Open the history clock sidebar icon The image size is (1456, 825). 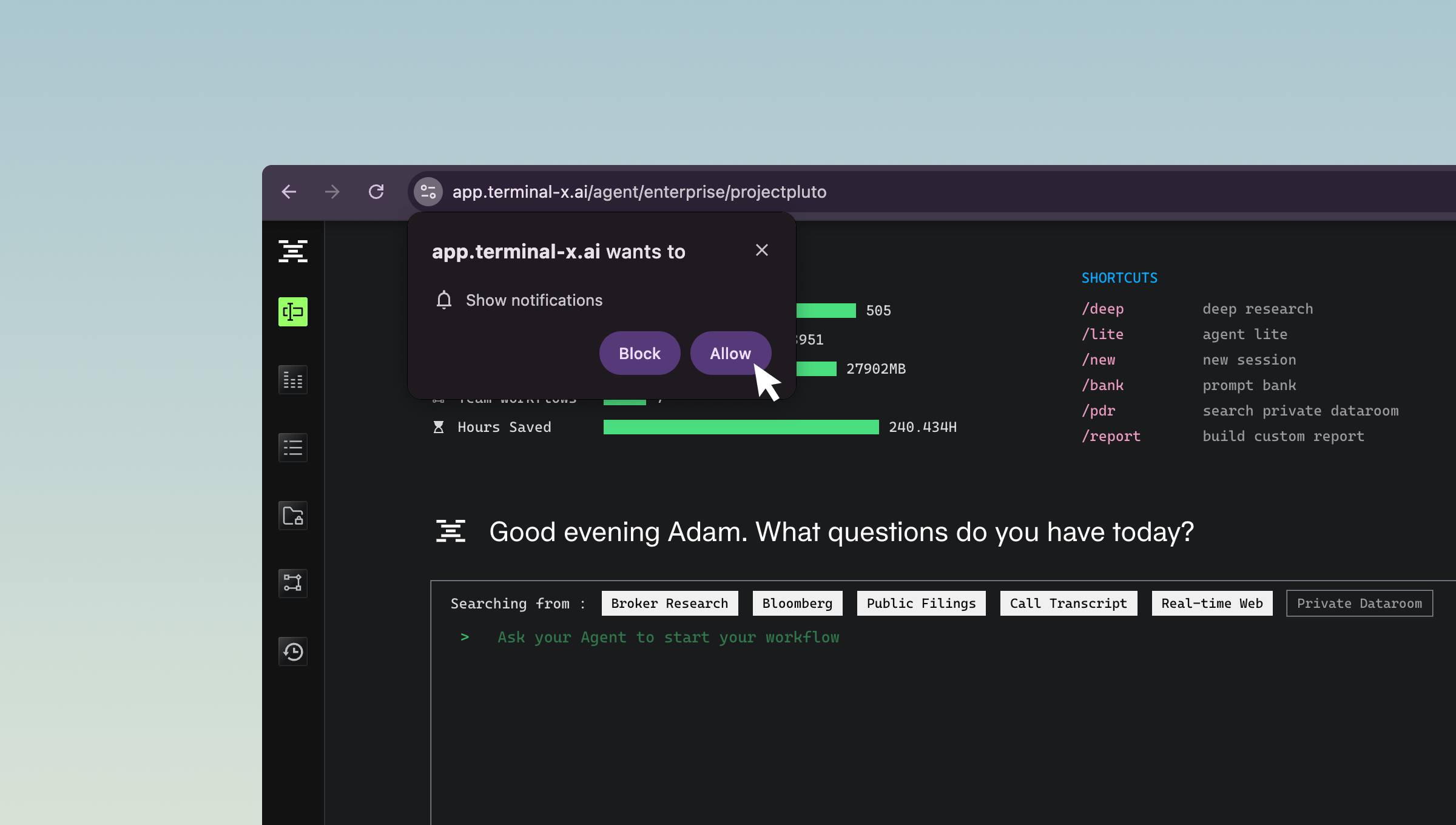pos(292,652)
